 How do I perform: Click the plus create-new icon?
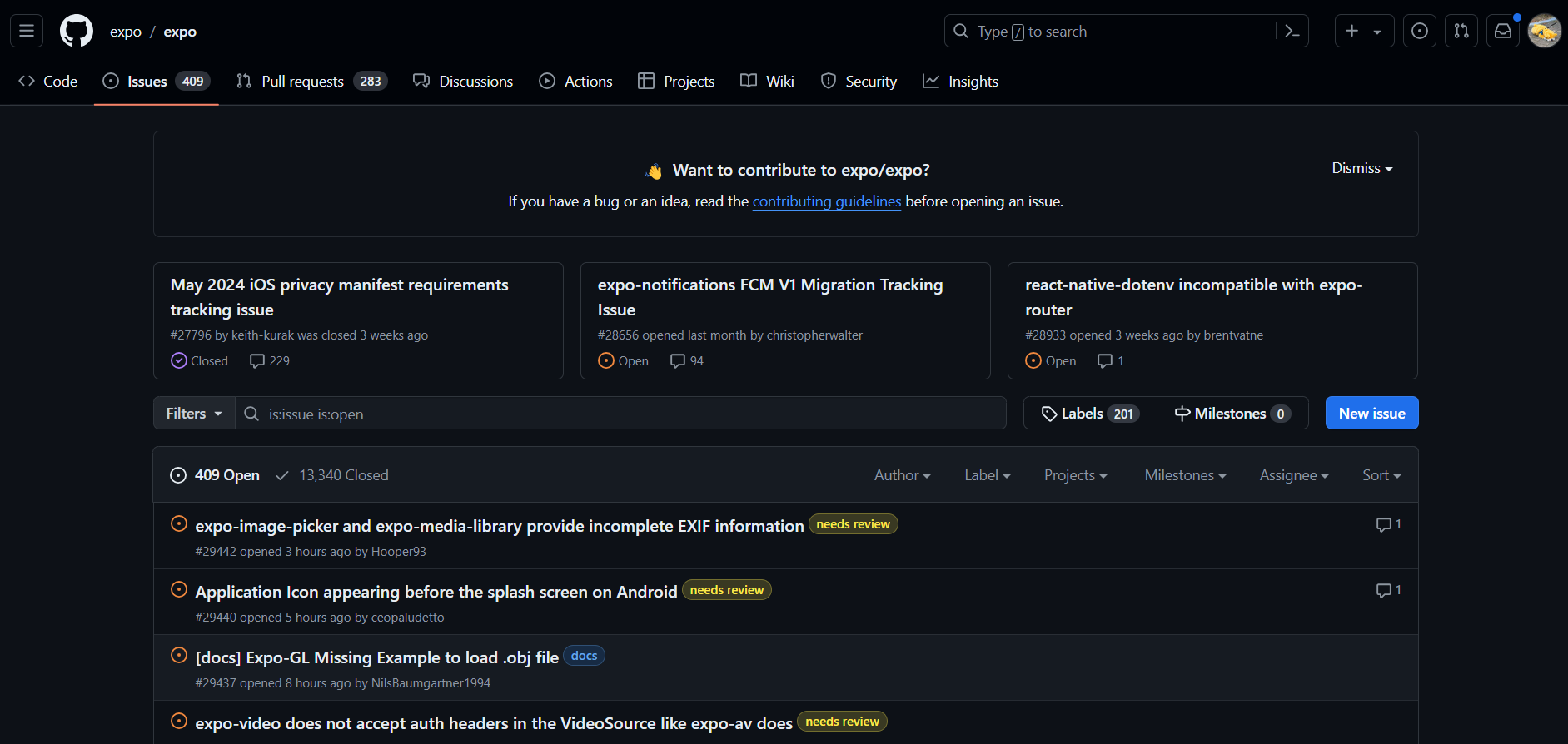click(x=1352, y=31)
